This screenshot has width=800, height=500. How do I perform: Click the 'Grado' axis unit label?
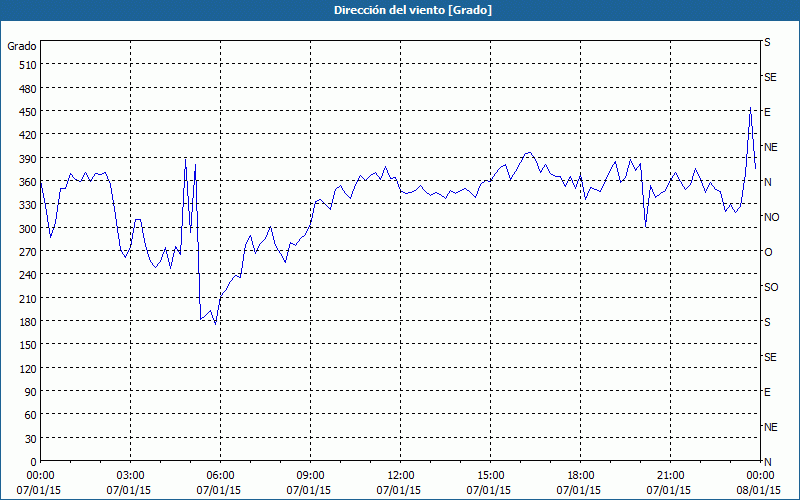[x=22, y=46]
